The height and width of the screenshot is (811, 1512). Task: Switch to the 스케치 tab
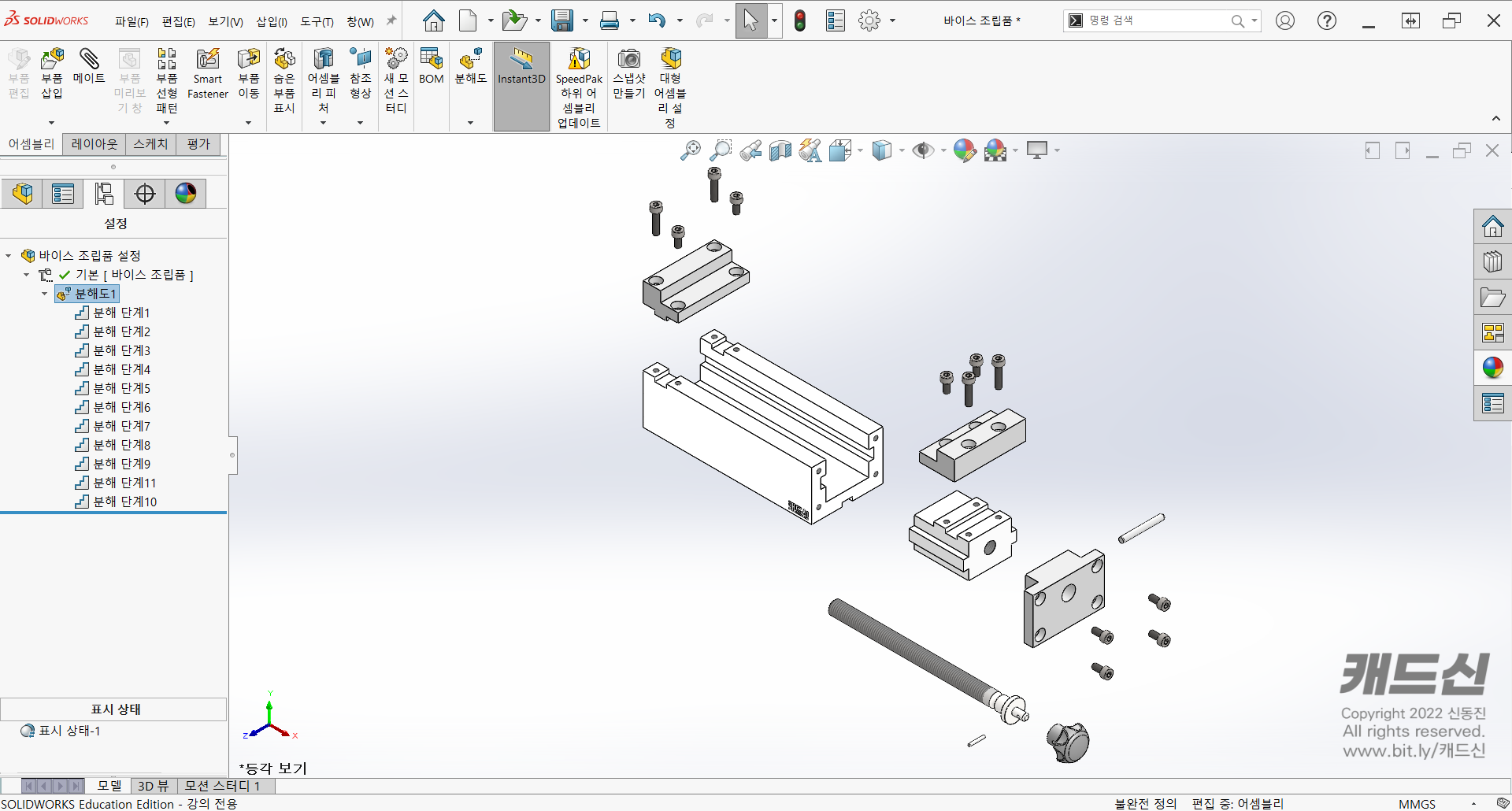pyautogui.click(x=150, y=144)
